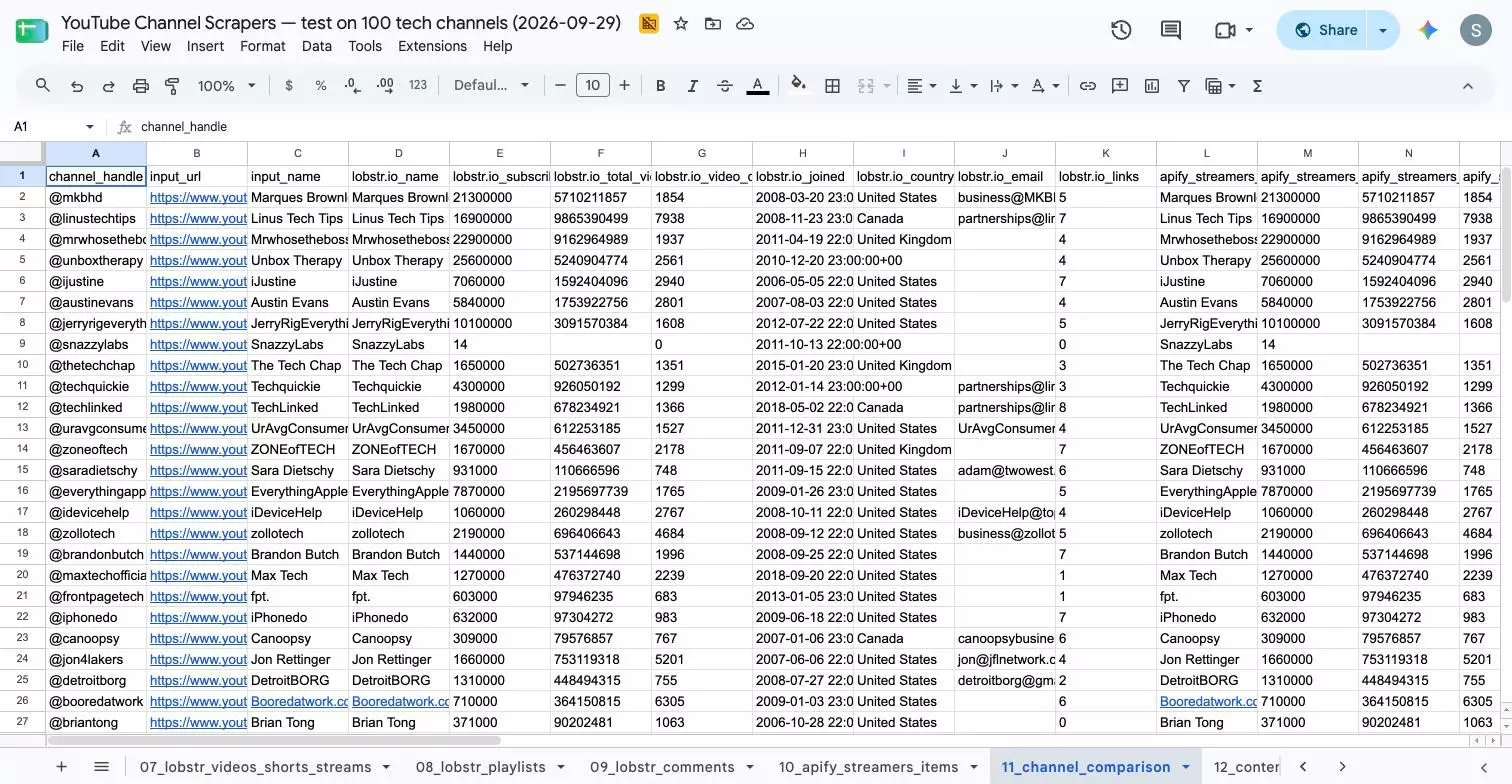This screenshot has width=1512, height=784.
Task: Open the font family dropdown
Action: [x=491, y=86]
